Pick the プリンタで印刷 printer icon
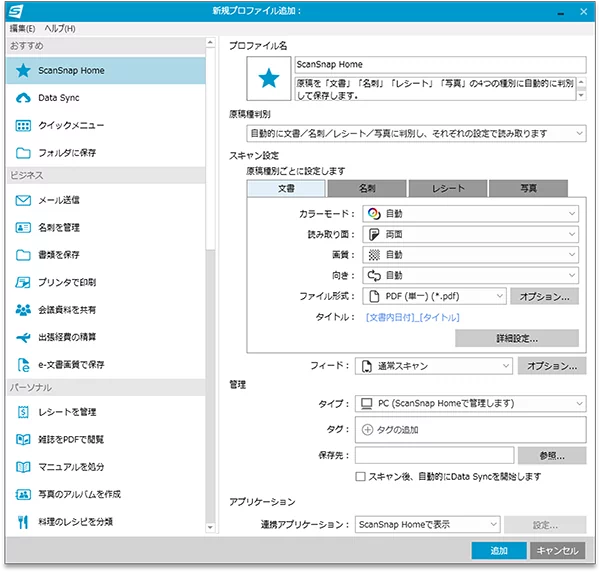 click(x=23, y=282)
